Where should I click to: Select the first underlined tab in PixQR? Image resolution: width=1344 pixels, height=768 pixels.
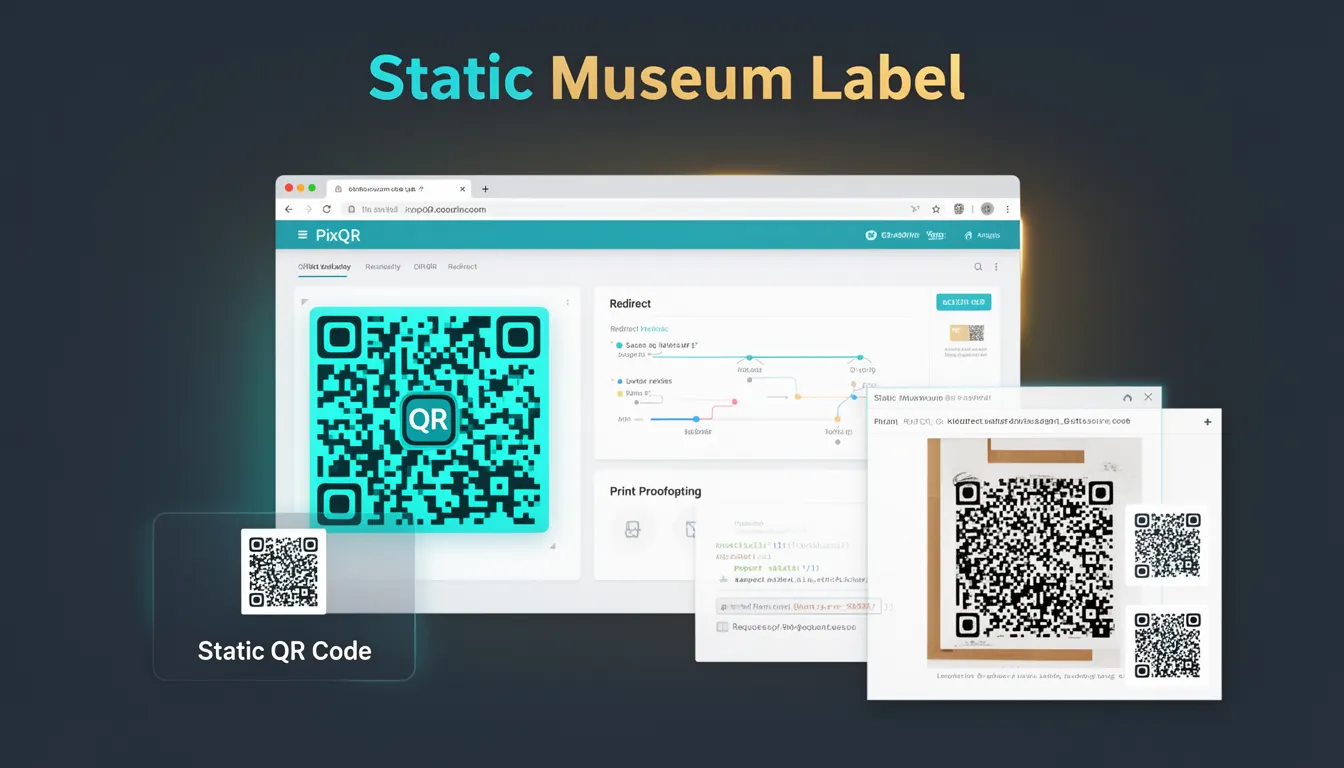(x=324, y=267)
